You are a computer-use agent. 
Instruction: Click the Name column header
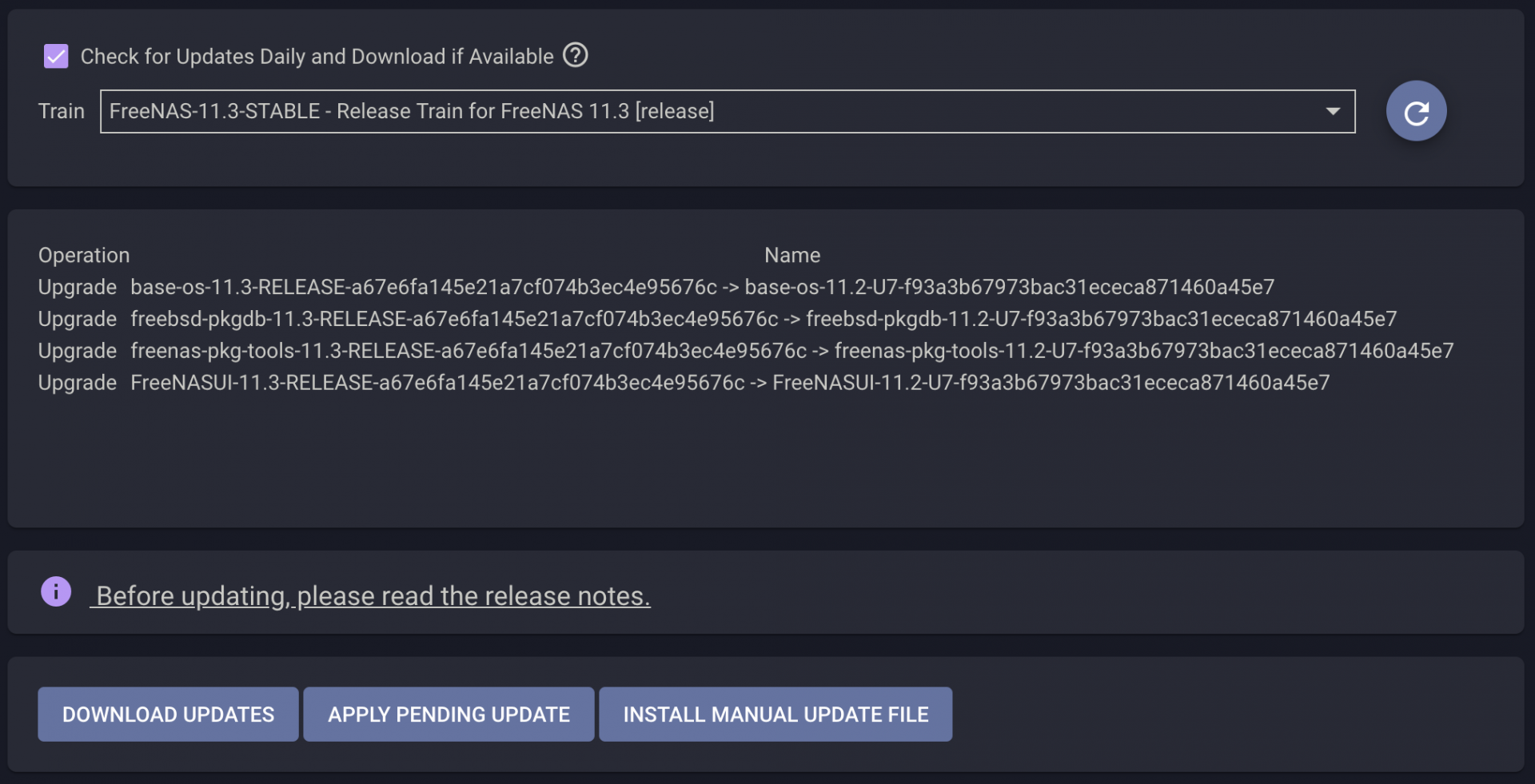tap(792, 255)
